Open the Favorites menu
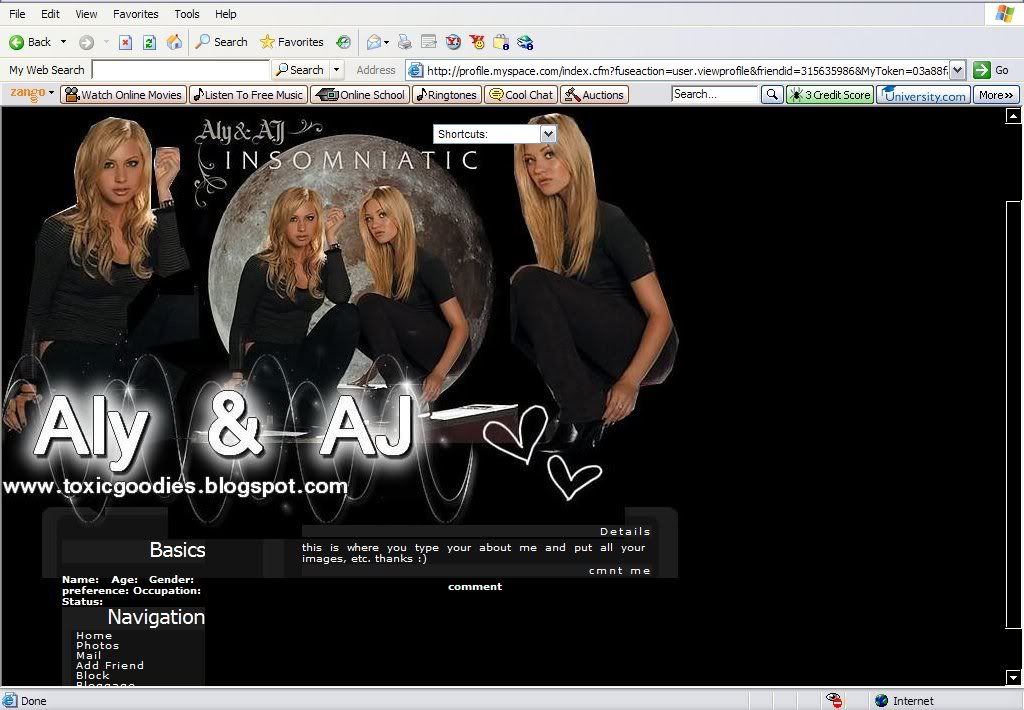 tap(136, 14)
